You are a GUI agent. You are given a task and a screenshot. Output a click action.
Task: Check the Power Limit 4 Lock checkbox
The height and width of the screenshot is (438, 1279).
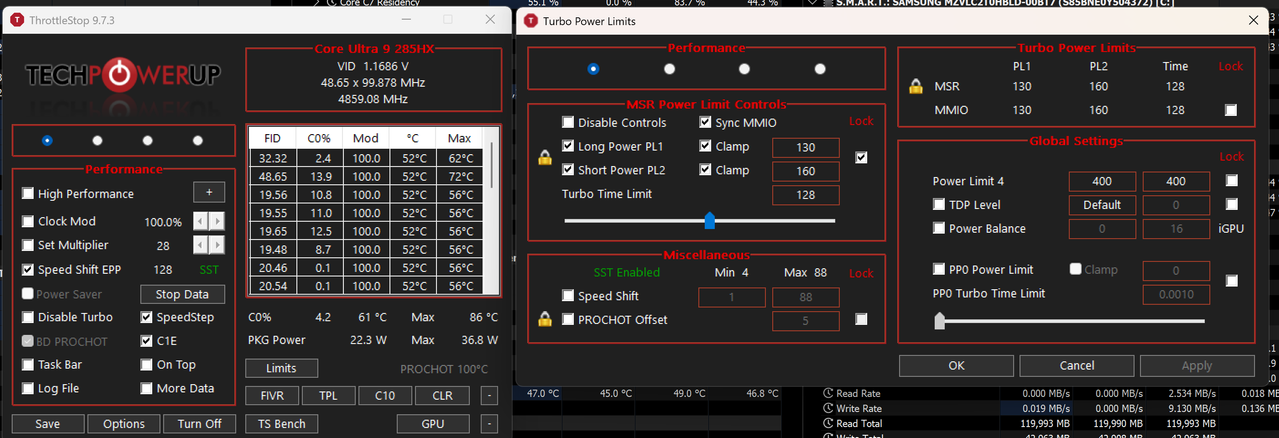tap(1231, 181)
